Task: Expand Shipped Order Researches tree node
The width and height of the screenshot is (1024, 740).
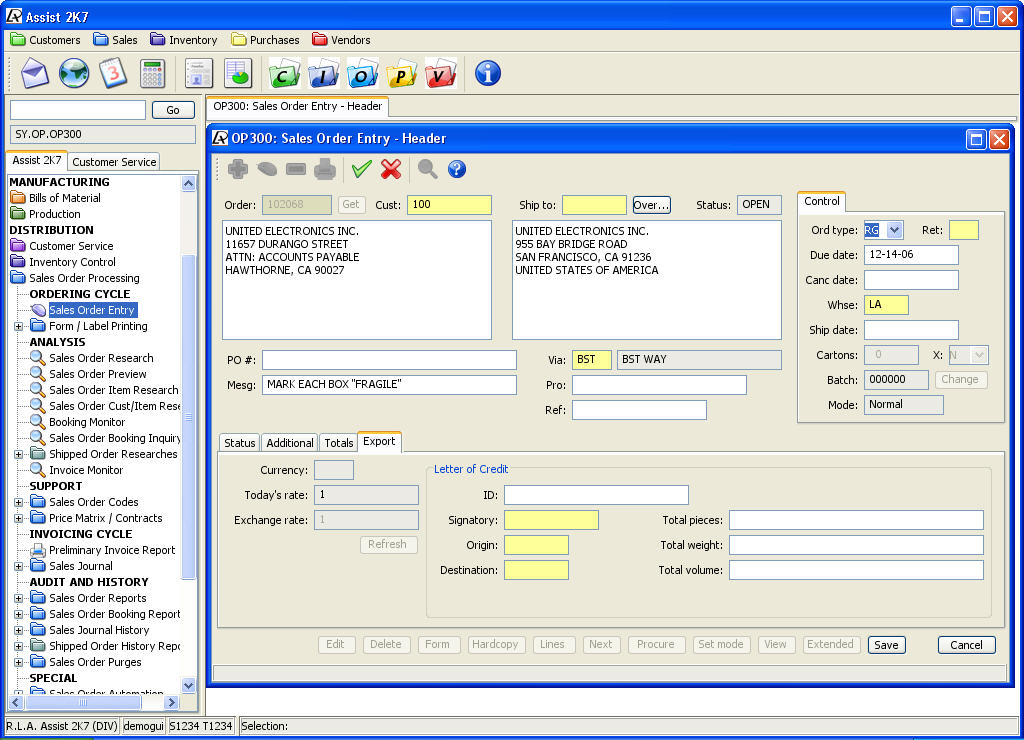Action: tap(18, 454)
